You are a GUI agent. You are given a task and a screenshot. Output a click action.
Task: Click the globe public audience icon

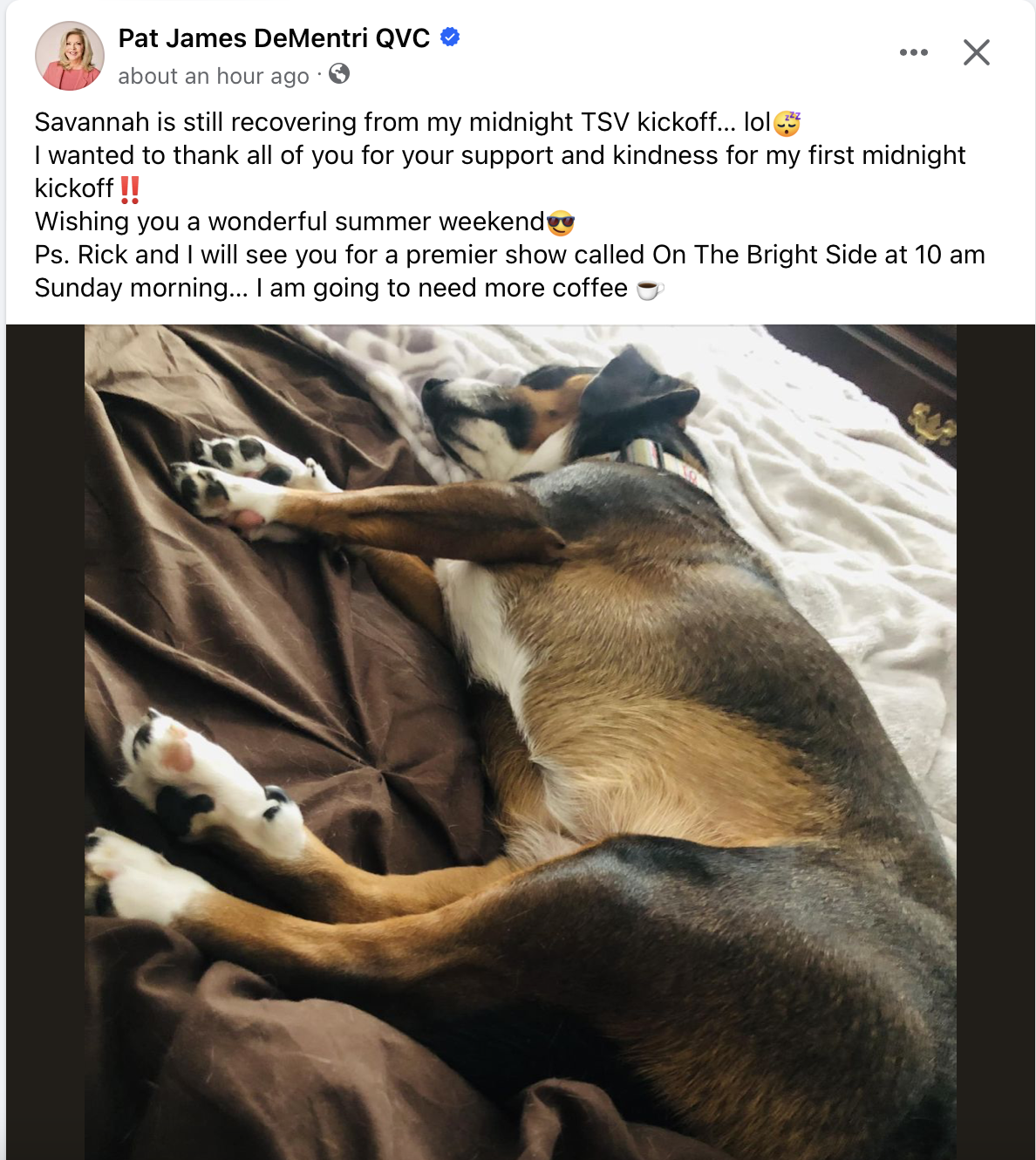pyautogui.click(x=339, y=74)
